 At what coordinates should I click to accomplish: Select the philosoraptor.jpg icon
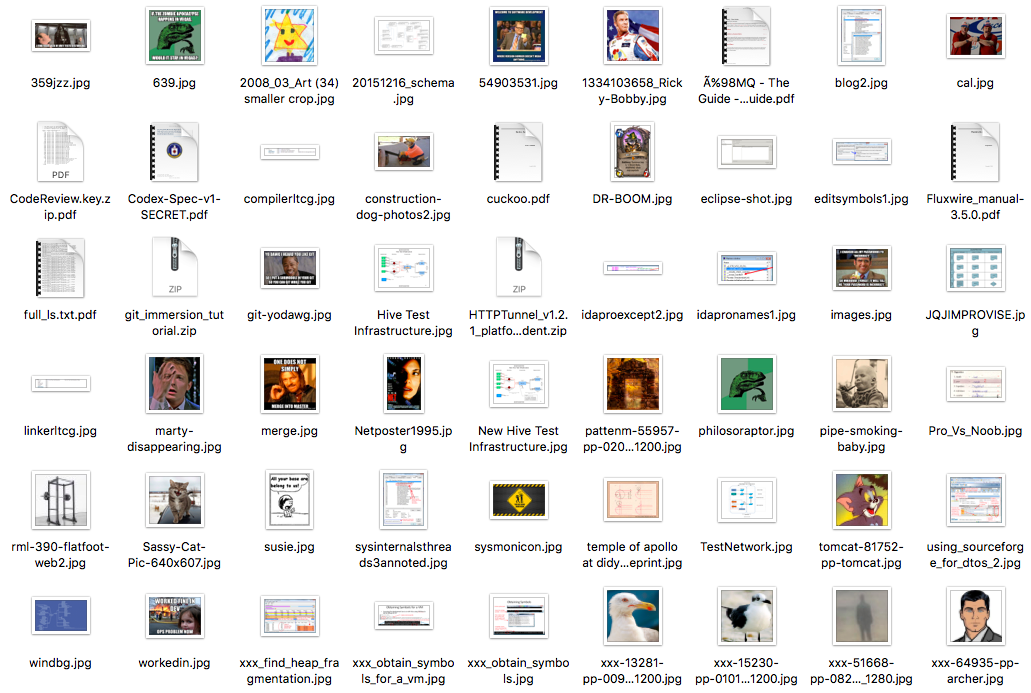[746, 384]
